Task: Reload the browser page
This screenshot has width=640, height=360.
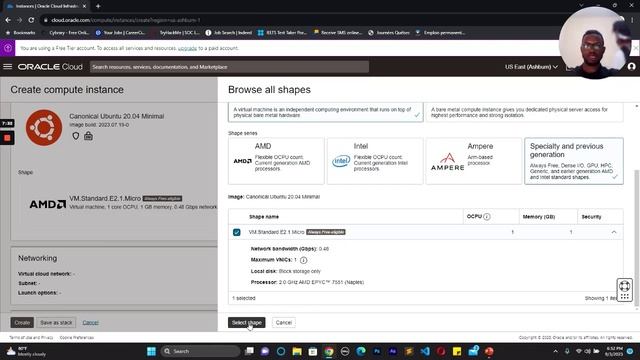Action: coord(31,20)
